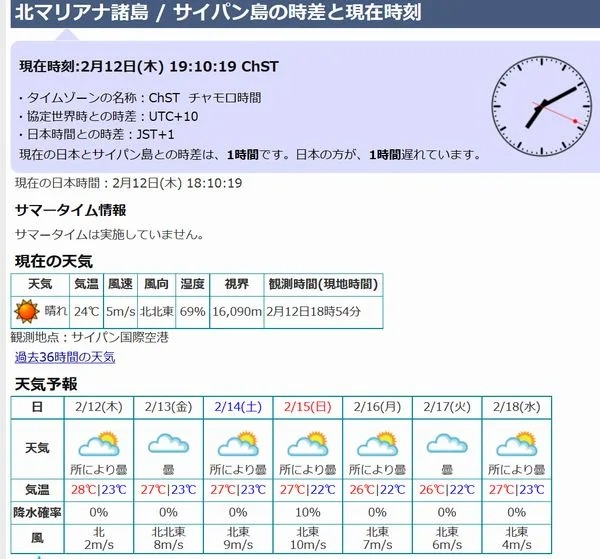Screen dimensions: 600x559
Task: Click the 2/17 Tuesday cloudy forecast icon
Action: pyautogui.click(x=447, y=443)
